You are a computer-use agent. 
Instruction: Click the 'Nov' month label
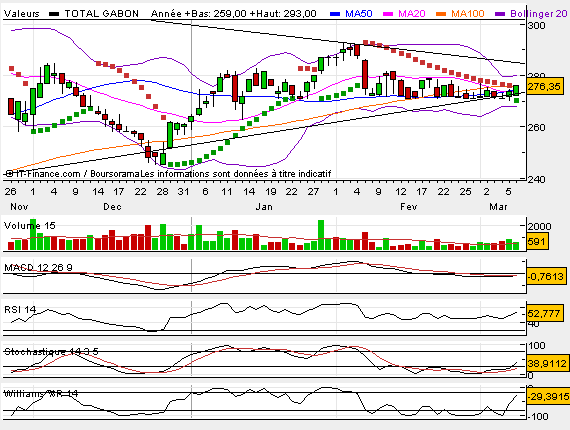pyautogui.click(x=19, y=206)
